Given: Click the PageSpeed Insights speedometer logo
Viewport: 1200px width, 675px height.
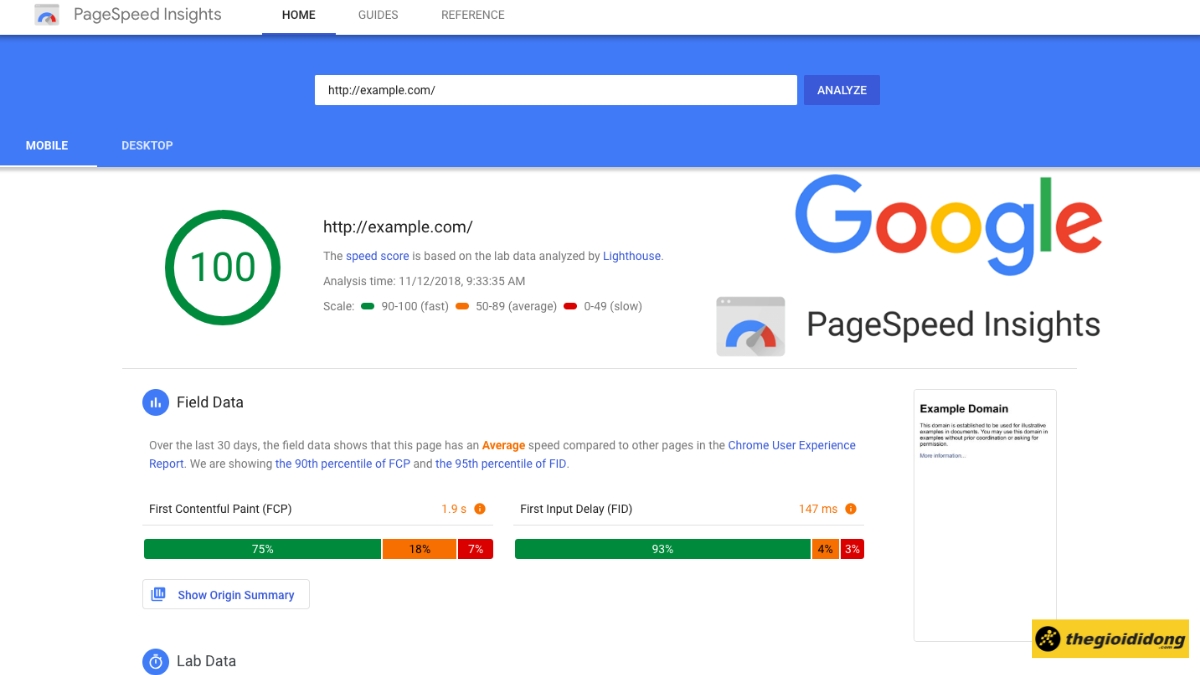Looking at the screenshot, I should coord(46,15).
